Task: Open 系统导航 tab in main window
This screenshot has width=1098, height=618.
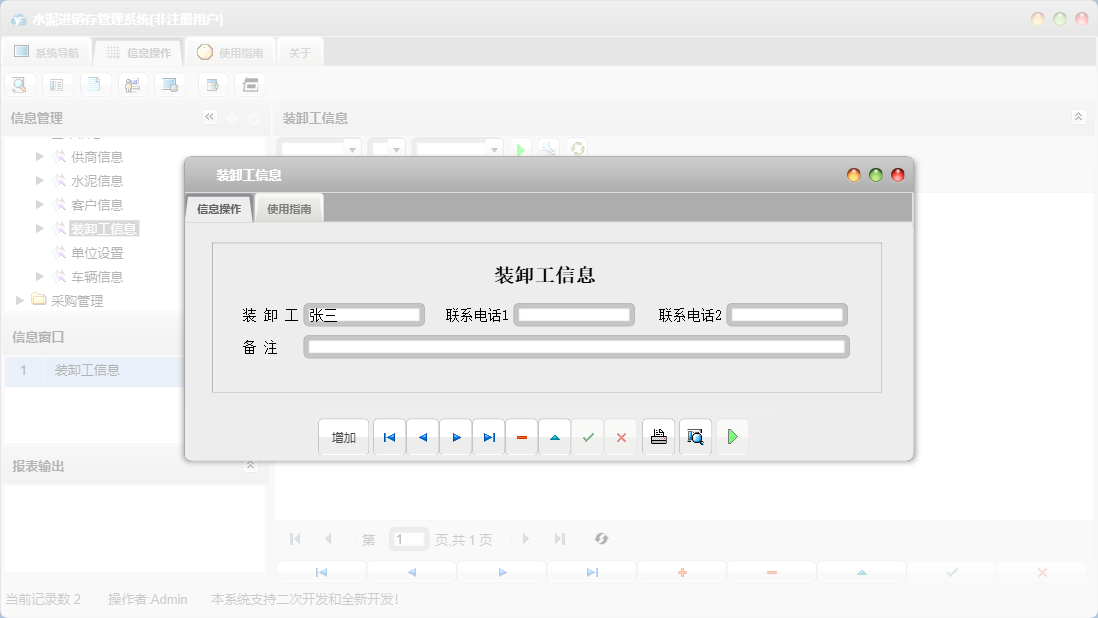Action: tap(46, 52)
